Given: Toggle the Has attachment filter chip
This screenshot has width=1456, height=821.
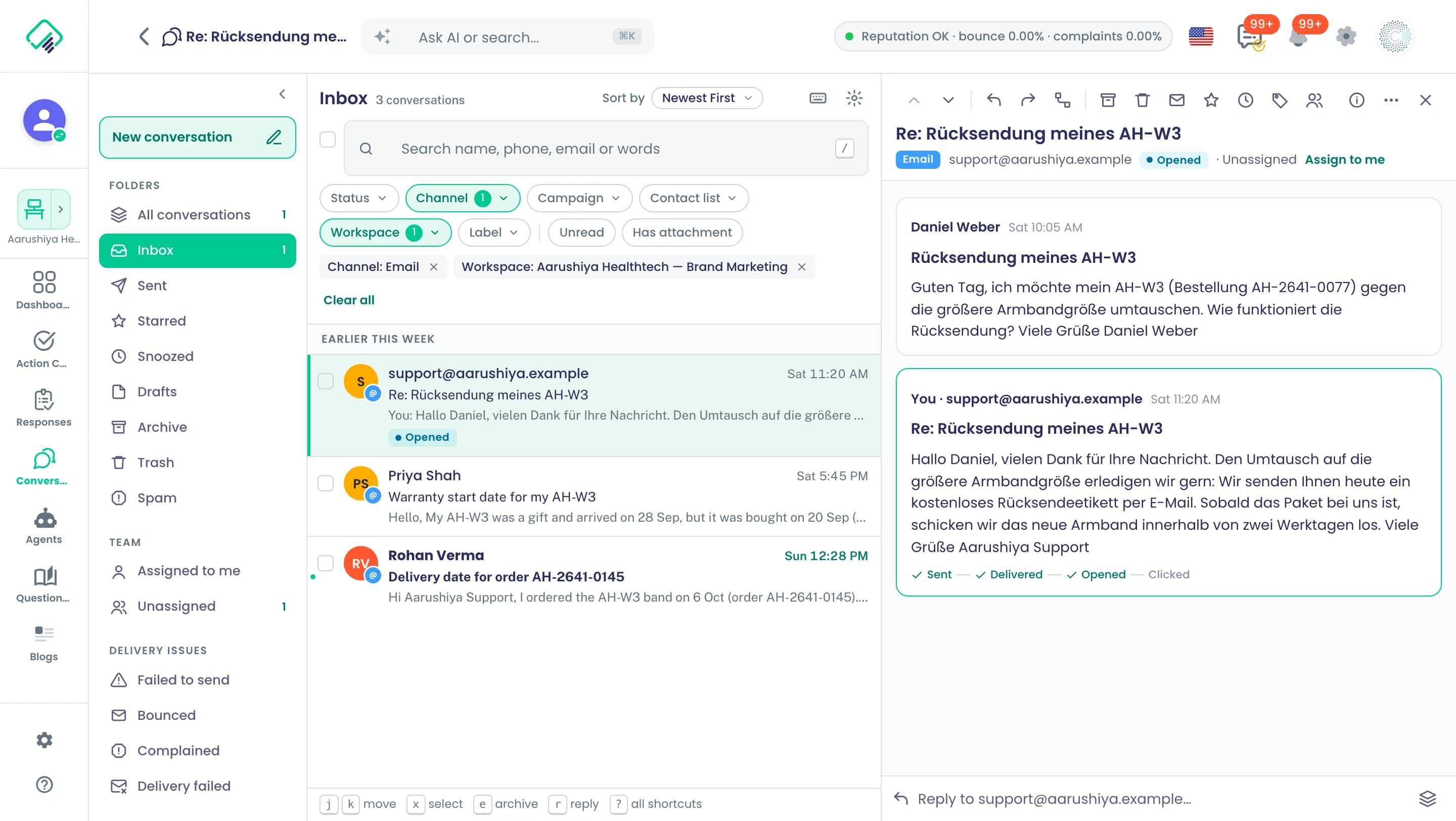Looking at the screenshot, I should (x=681, y=232).
